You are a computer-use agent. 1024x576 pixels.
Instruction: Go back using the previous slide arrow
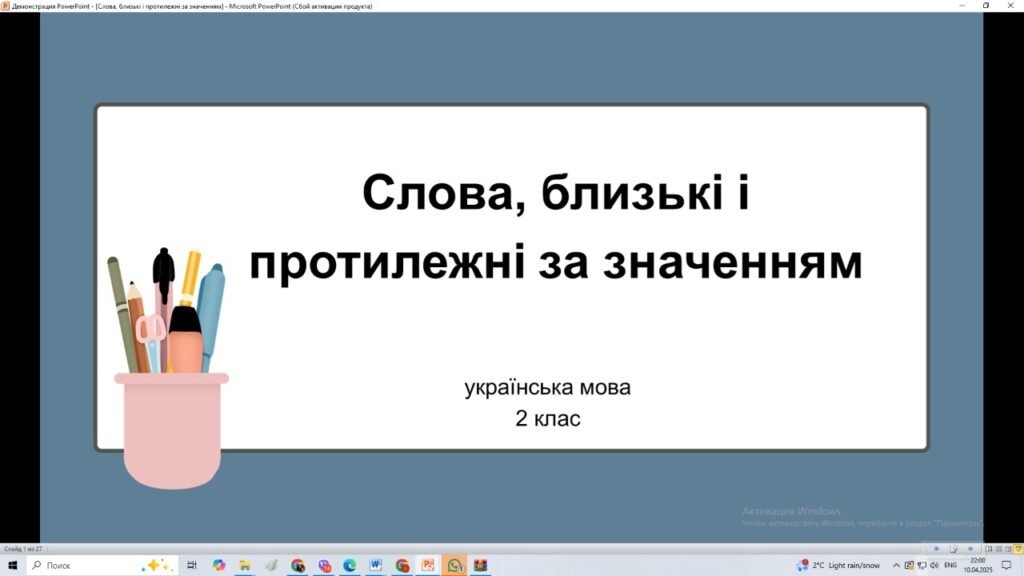936,548
